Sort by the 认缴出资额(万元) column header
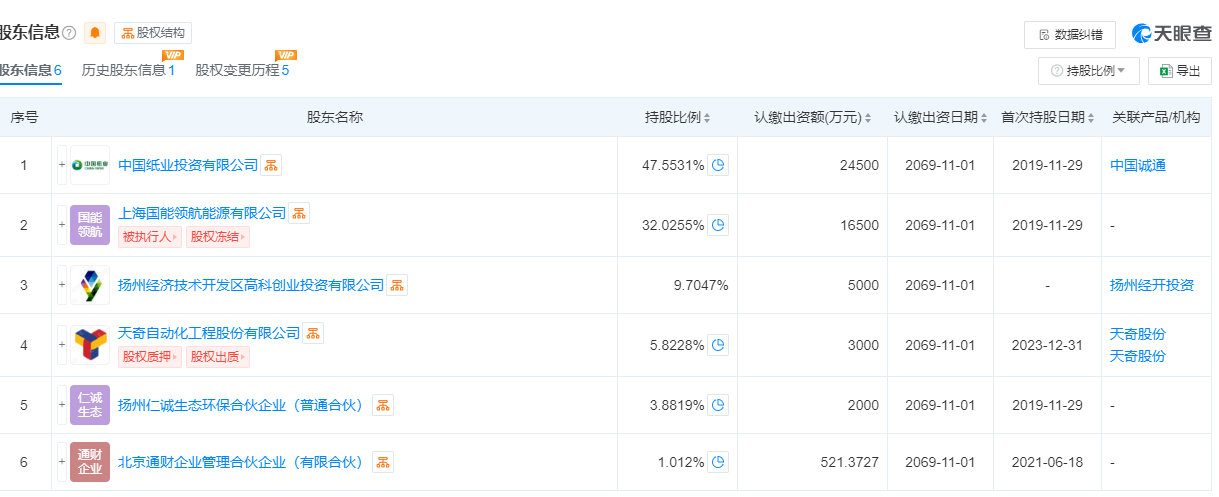1219x497 pixels. click(x=812, y=117)
